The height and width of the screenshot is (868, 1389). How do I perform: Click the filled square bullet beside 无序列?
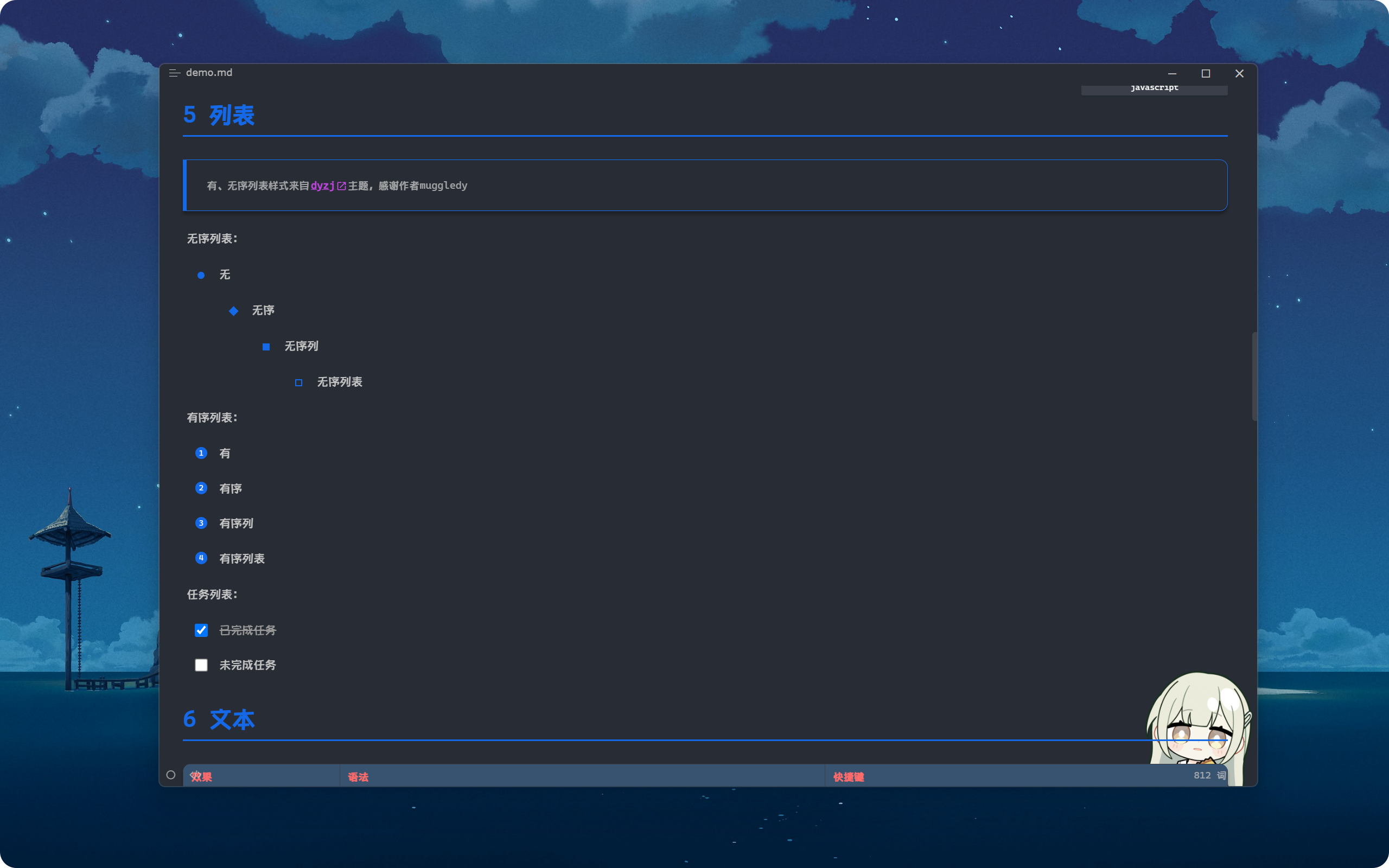coord(266,347)
